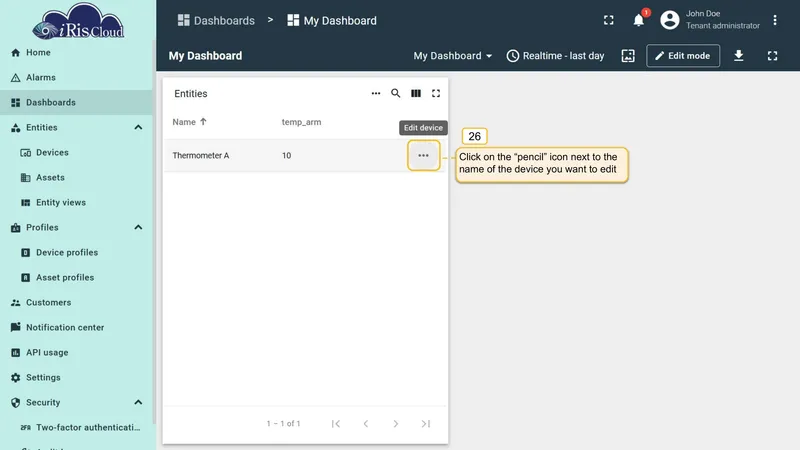Click the Notification center icon
Screen dimensions: 800x450
click(16, 327)
